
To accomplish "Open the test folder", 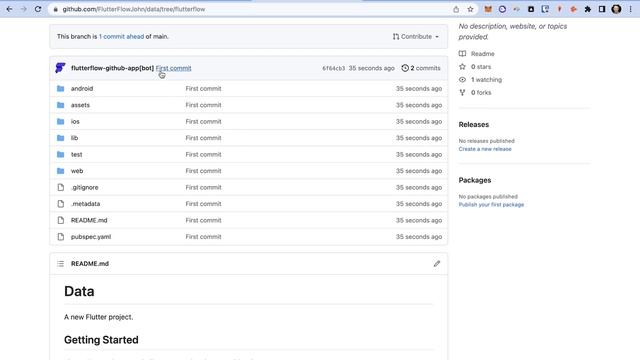I will click(77, 154).
